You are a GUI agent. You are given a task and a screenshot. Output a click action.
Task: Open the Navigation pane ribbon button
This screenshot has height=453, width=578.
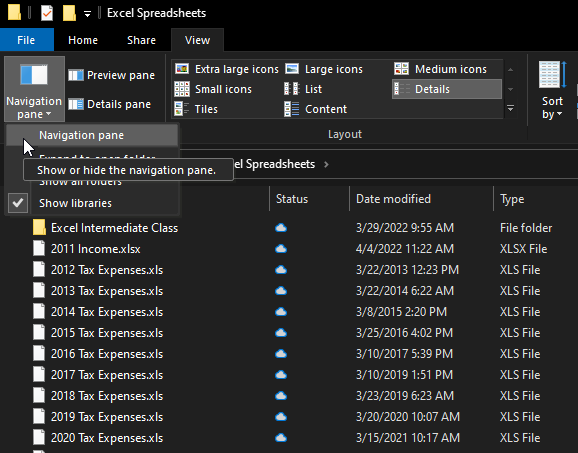click(34, 89)
